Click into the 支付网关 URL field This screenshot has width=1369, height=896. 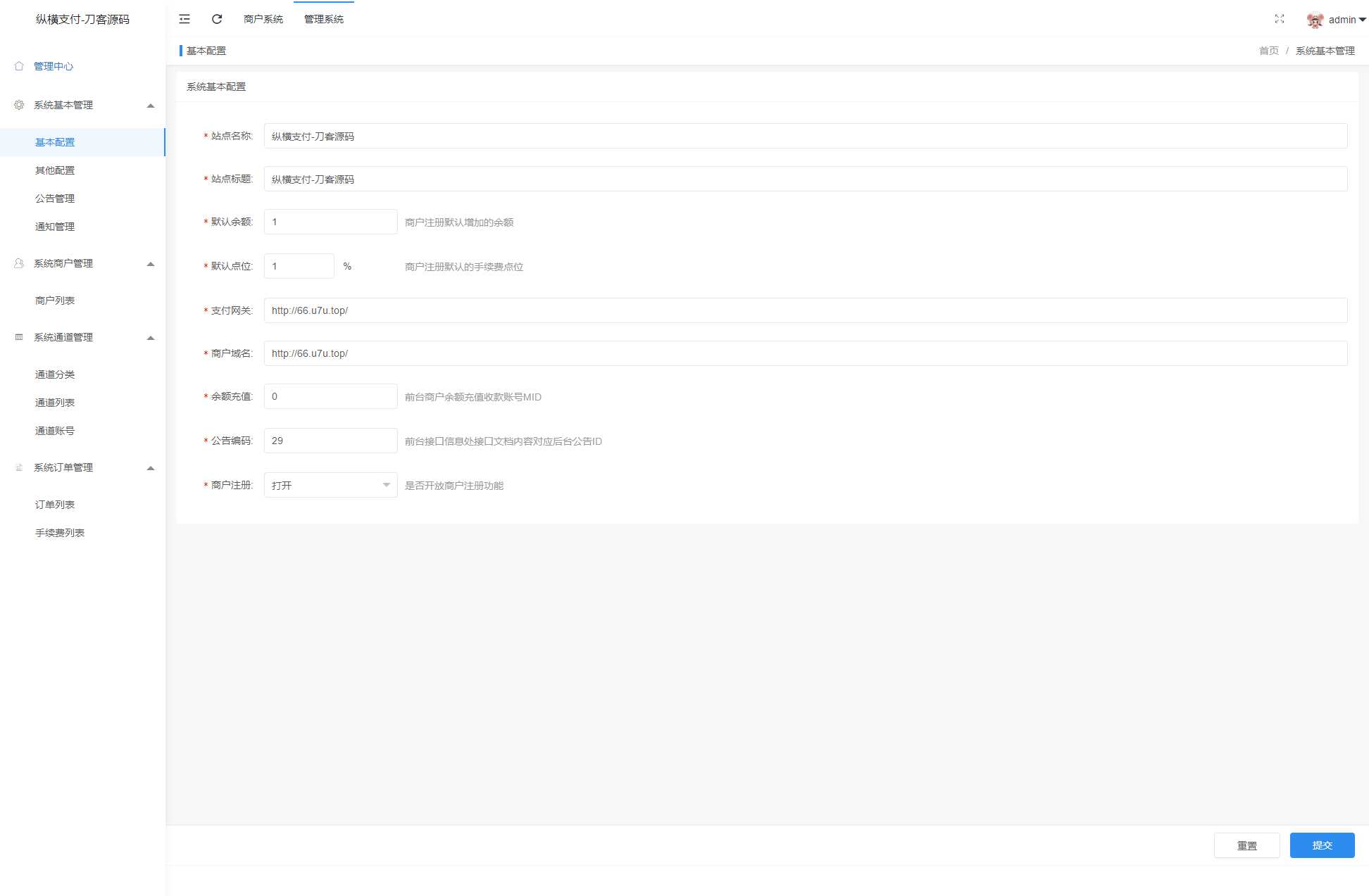(806, 310)
